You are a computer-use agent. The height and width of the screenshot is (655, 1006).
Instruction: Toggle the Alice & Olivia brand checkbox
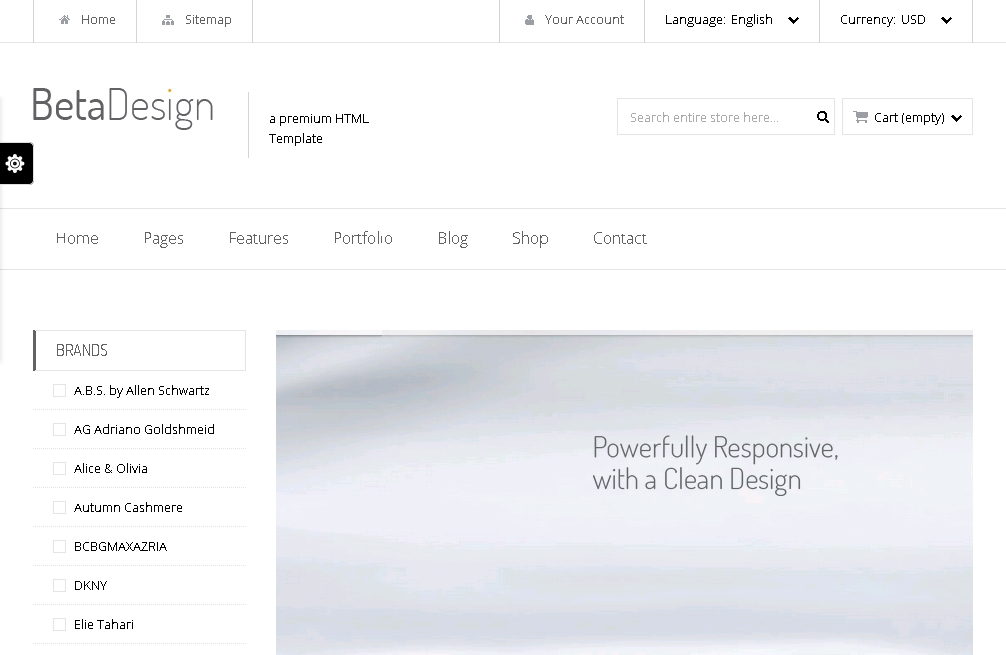click(59, 469)
